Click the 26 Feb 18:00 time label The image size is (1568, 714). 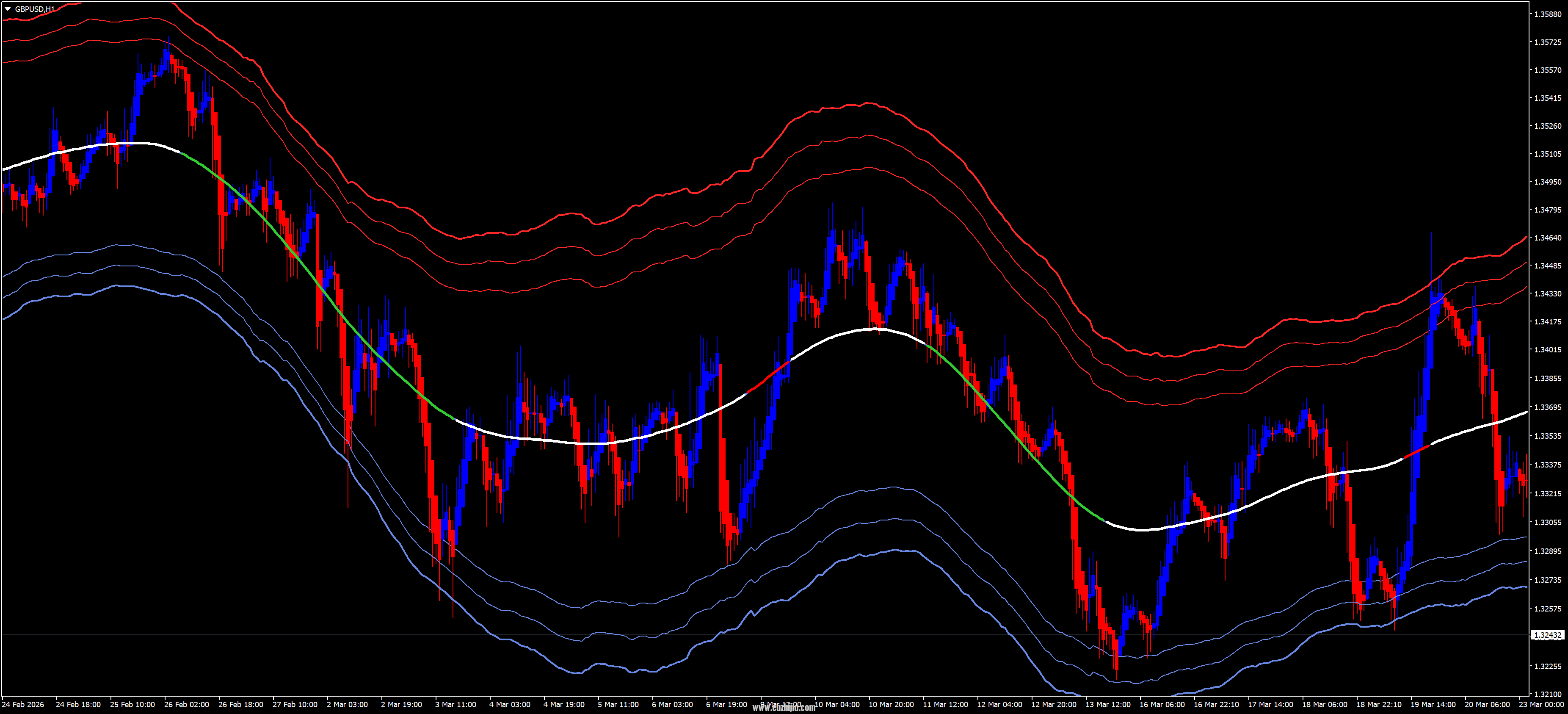[x=241, y=704]
